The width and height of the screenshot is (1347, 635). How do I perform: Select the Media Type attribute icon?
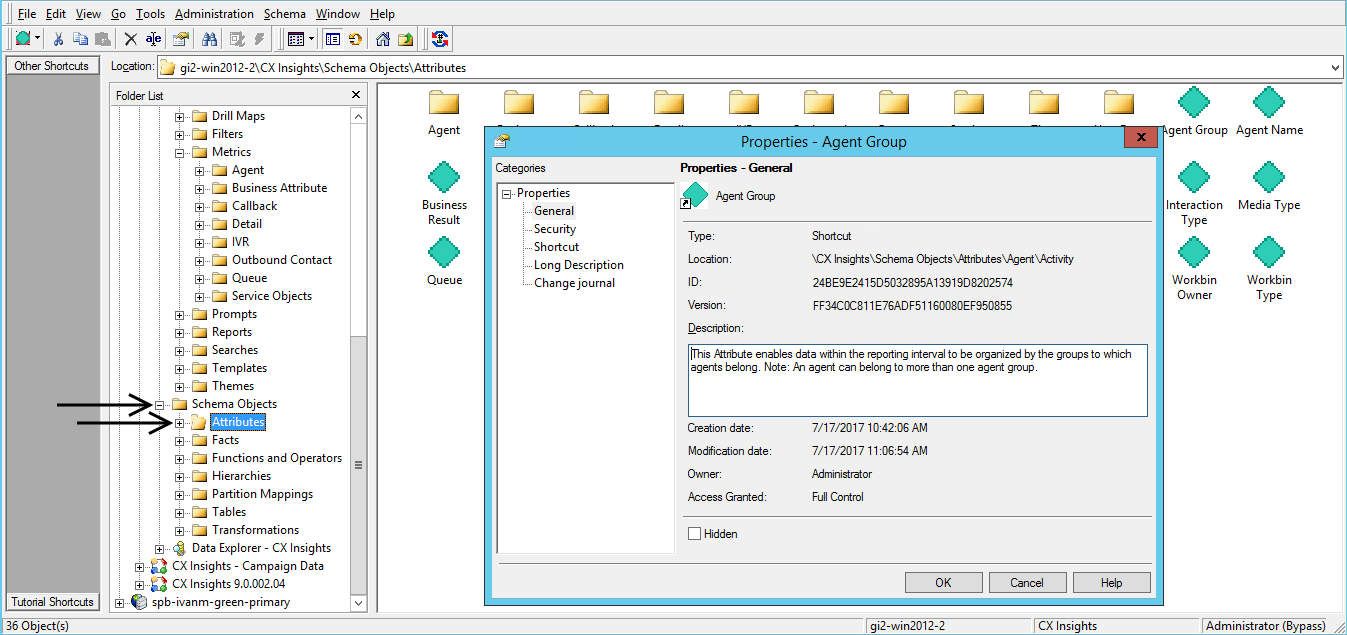[1268, 178]
